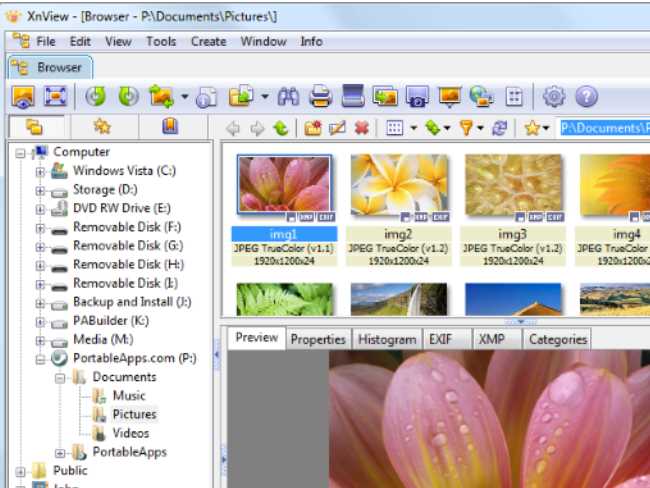Open options with gear icon
The height and width of the screenshot is (488, 650).
[x=554, y=97]
